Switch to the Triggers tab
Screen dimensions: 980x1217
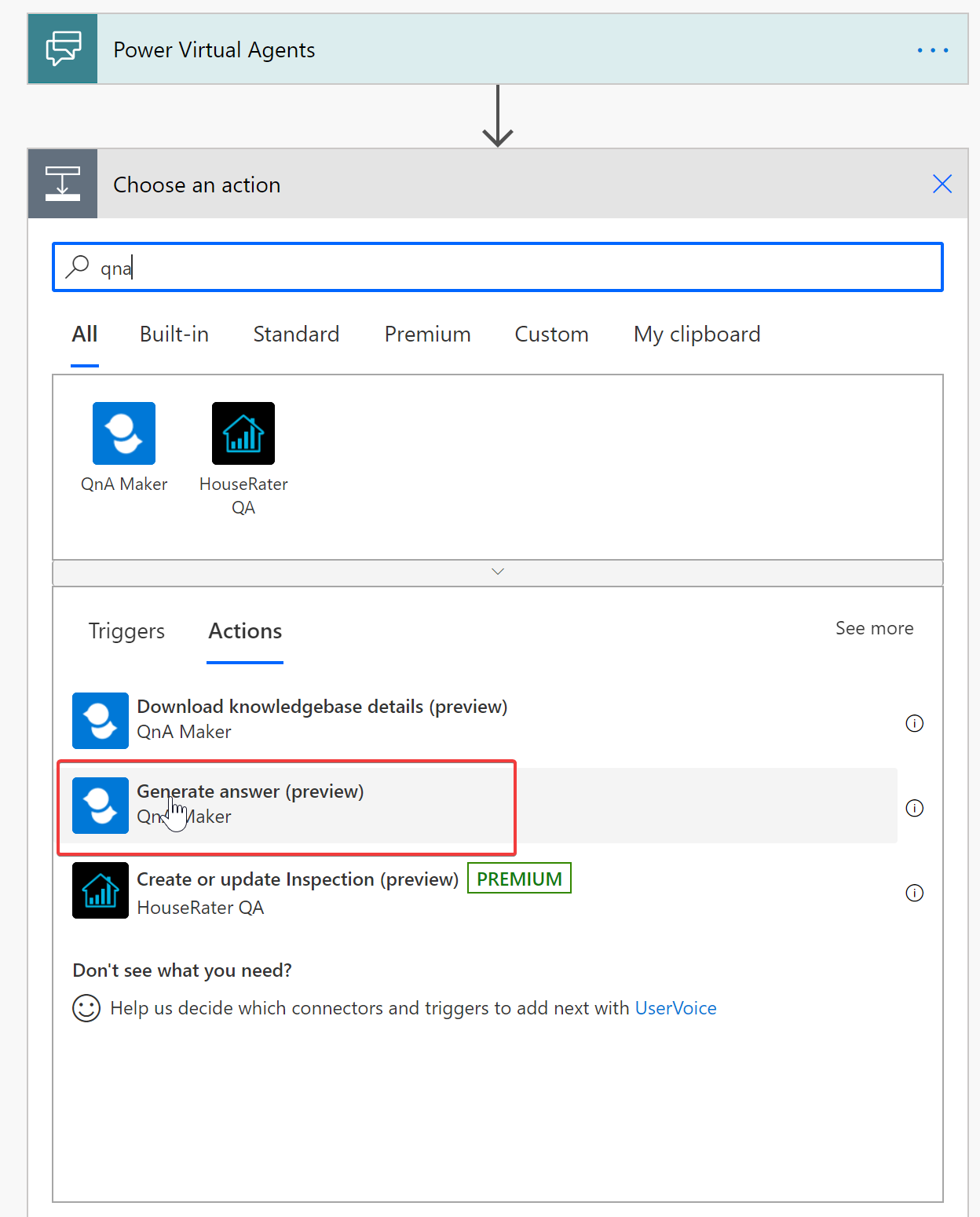click(126, 631)
